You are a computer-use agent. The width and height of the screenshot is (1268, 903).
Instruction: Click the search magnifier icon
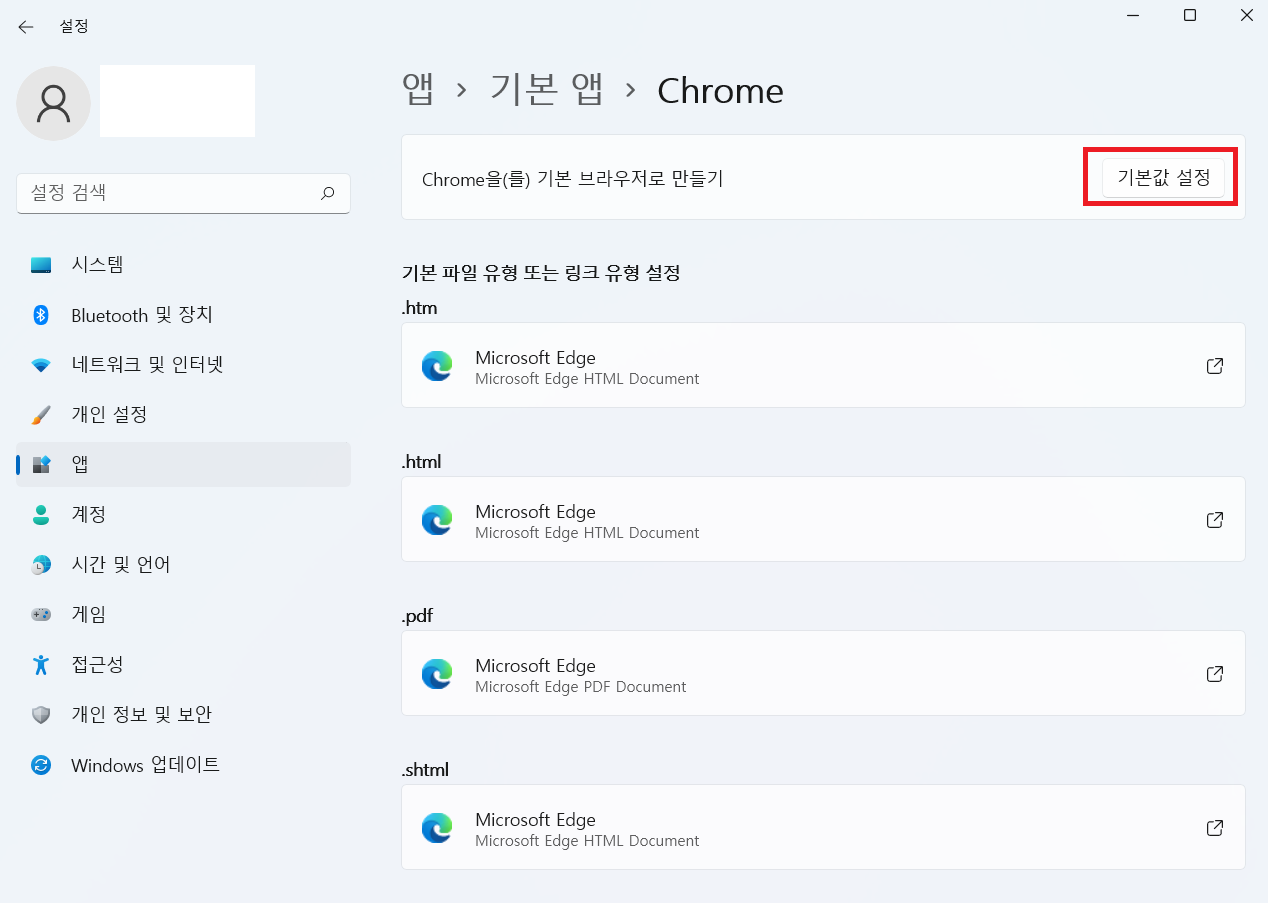(327, 192)
